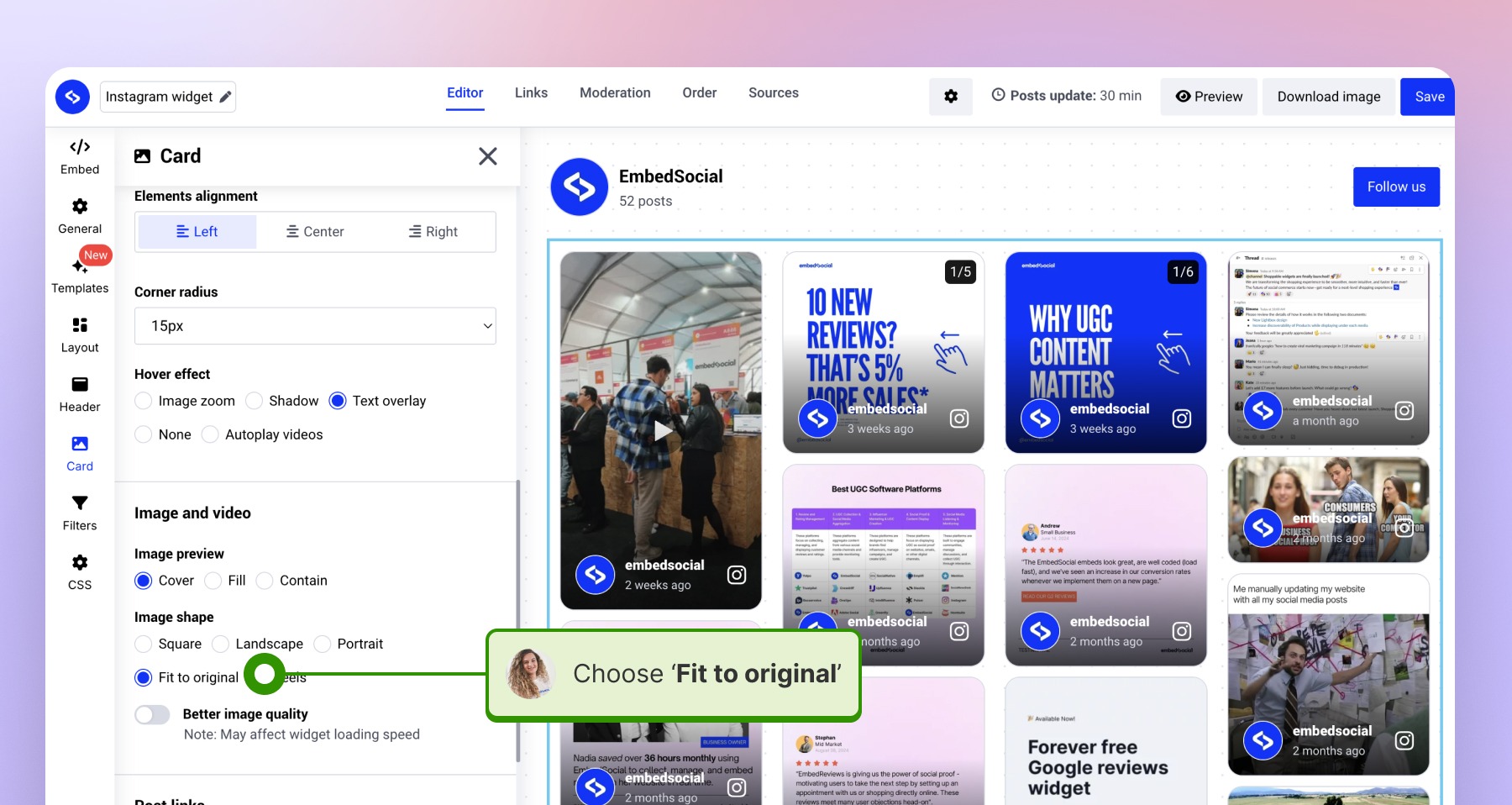Open the Sources tab
The width and height of the screenshot is (1512, 805).
pos(774,93)
